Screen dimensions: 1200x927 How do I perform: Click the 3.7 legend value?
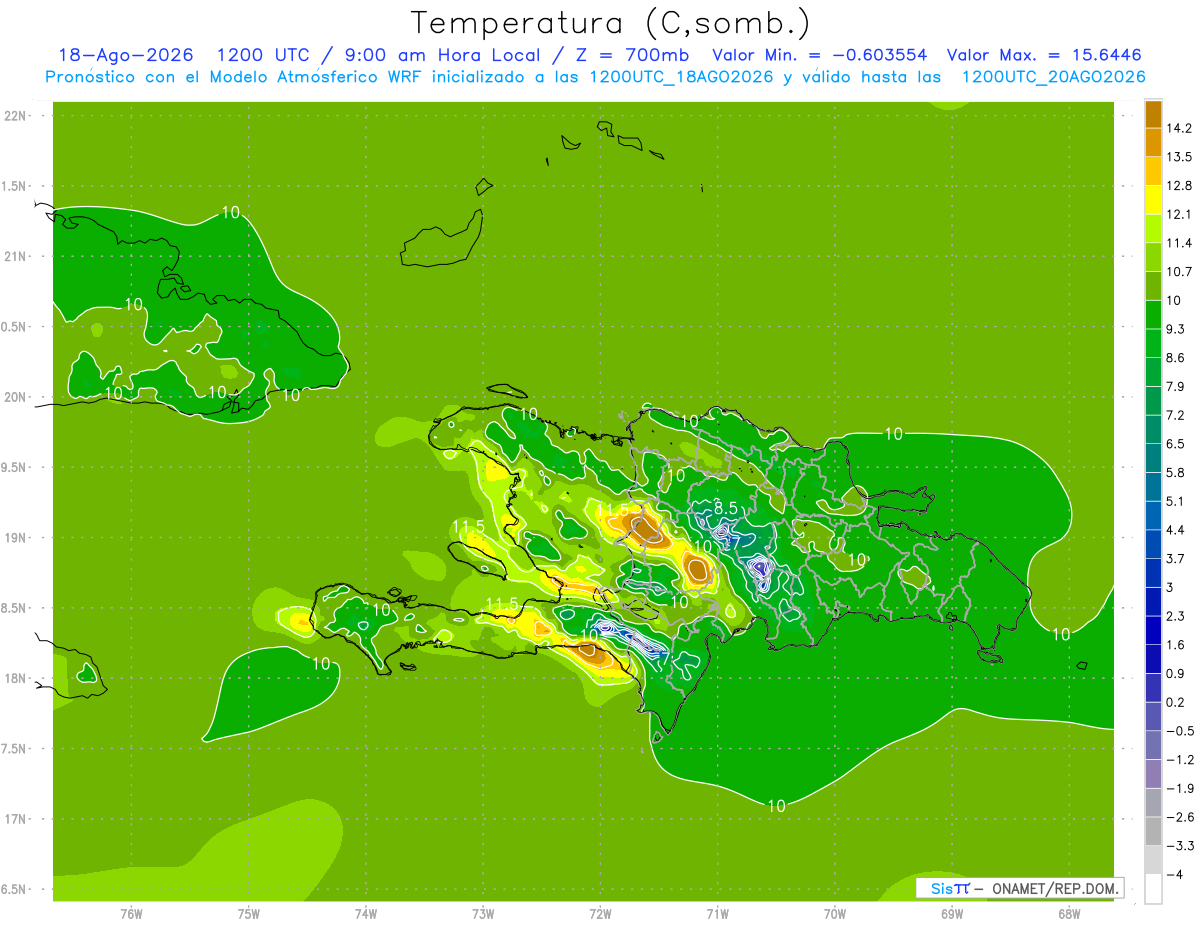point(1175,558)
